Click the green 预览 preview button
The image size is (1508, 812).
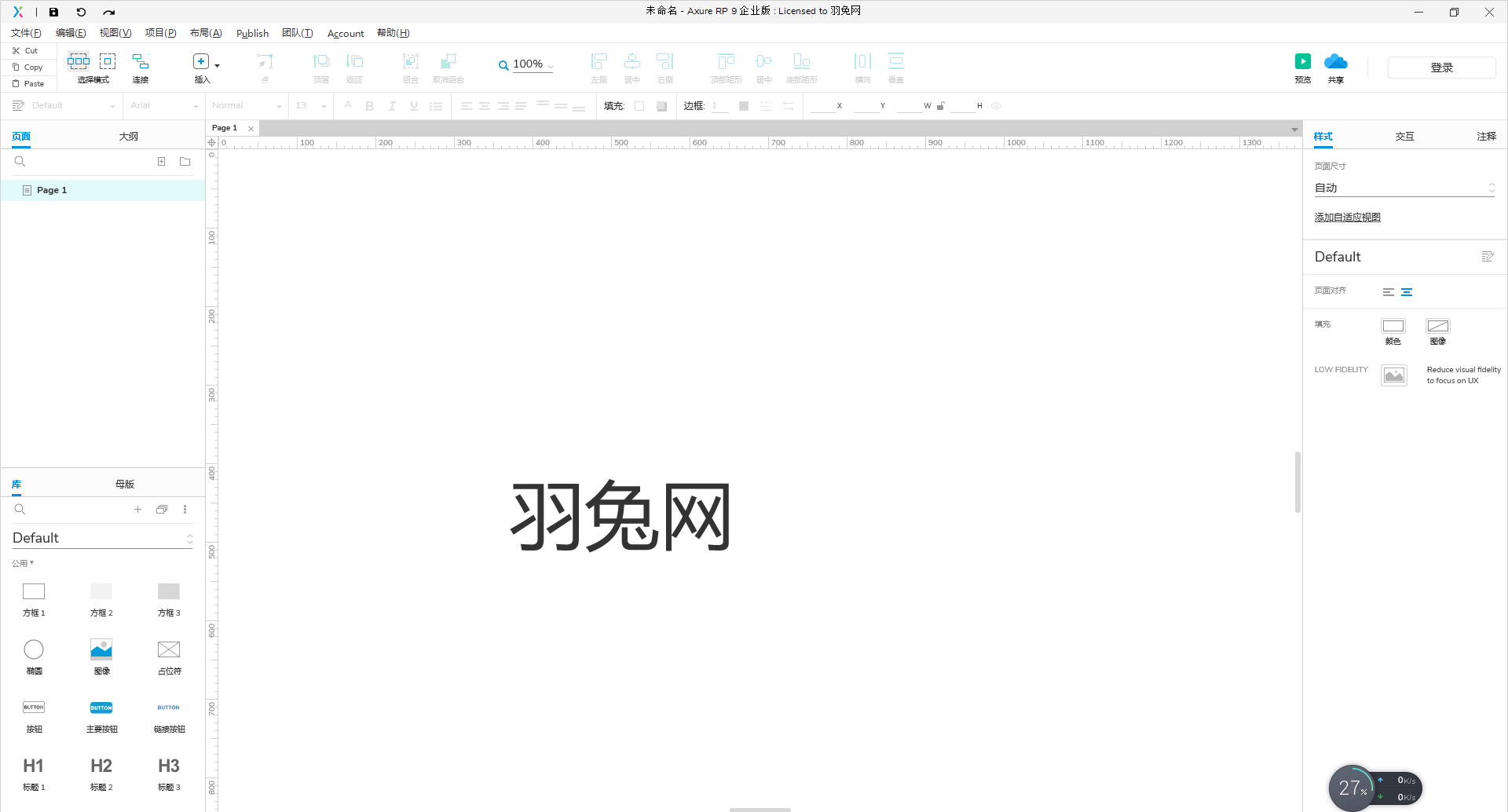(1303, 61)
